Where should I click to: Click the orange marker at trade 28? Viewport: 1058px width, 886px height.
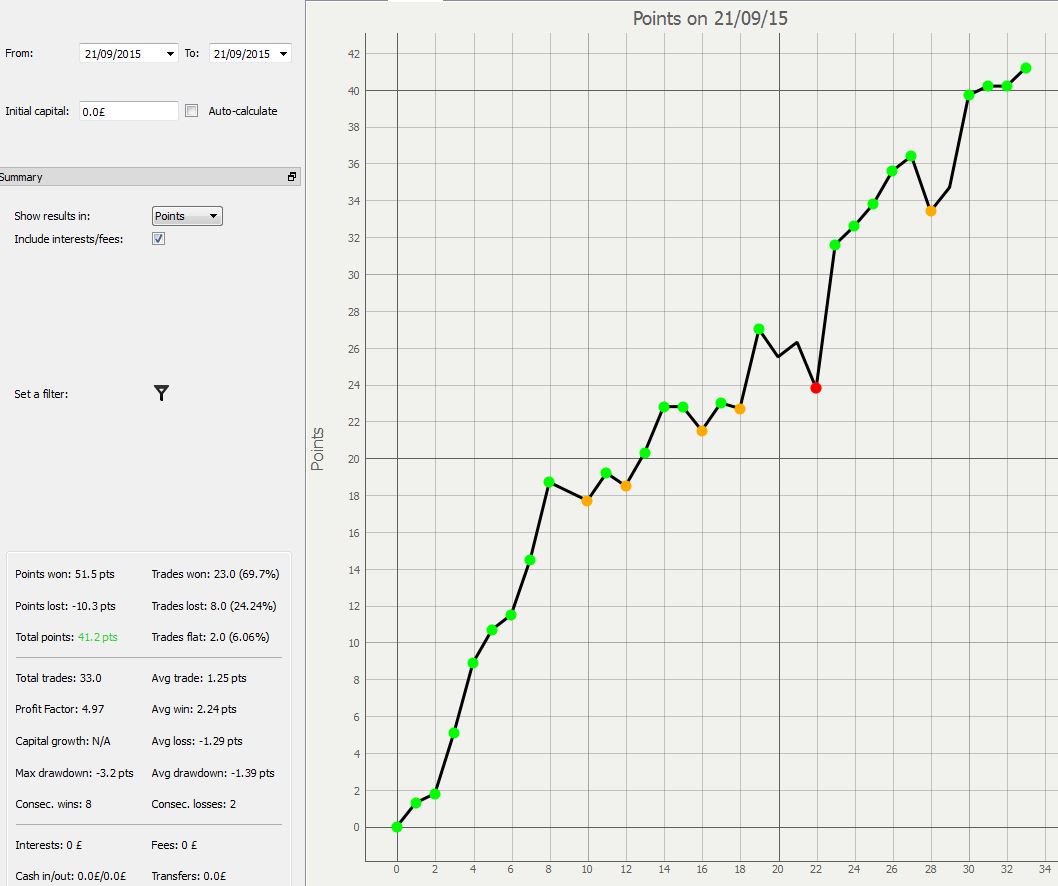(x=930, y=211)
